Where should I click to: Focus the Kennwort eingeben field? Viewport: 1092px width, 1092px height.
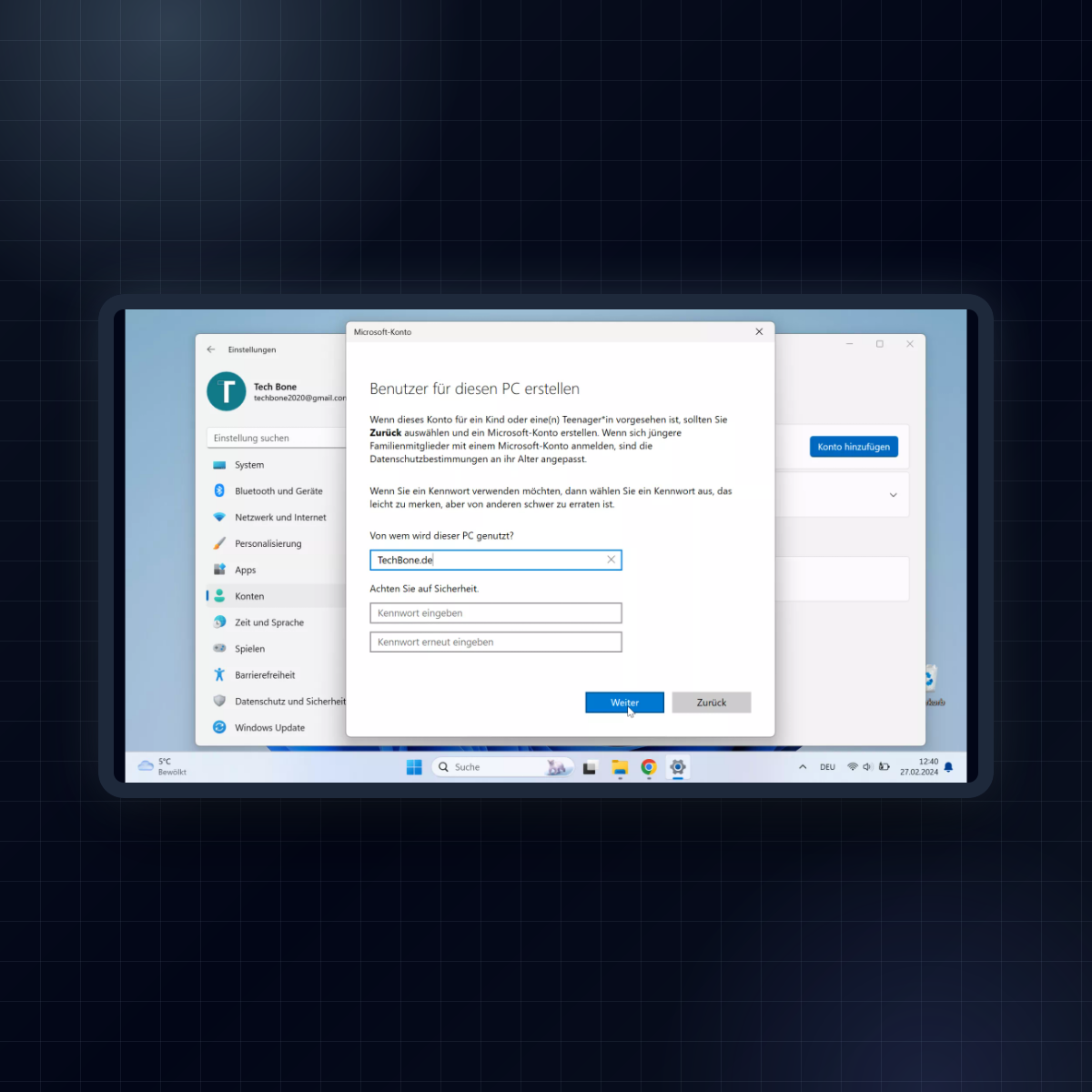[x=496, y=613]
